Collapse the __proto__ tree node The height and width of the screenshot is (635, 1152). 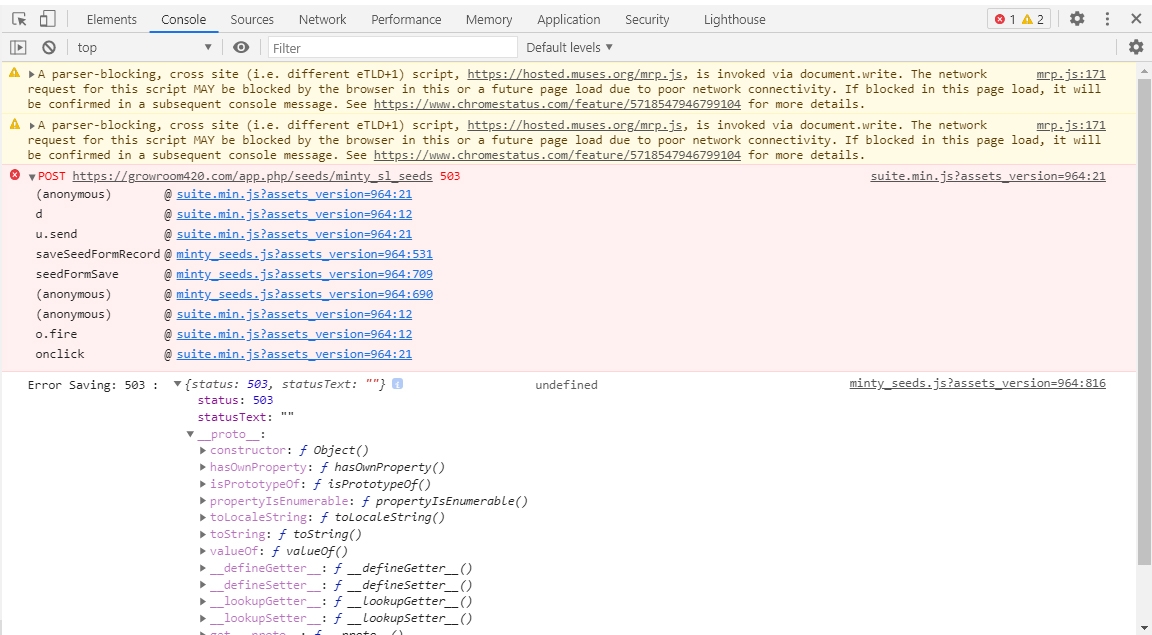coord(190,434)
